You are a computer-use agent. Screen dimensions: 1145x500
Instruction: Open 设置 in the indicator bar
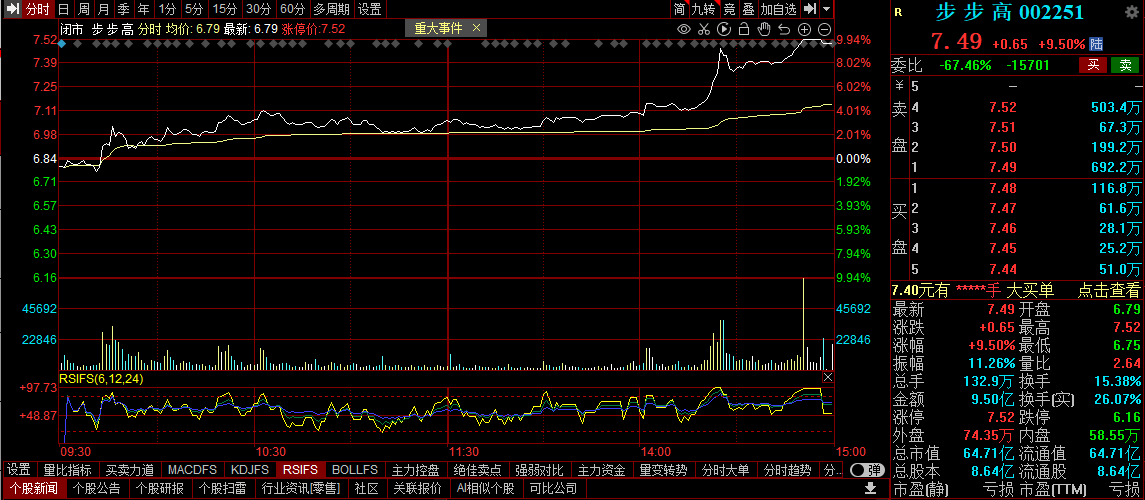point(19,469)
